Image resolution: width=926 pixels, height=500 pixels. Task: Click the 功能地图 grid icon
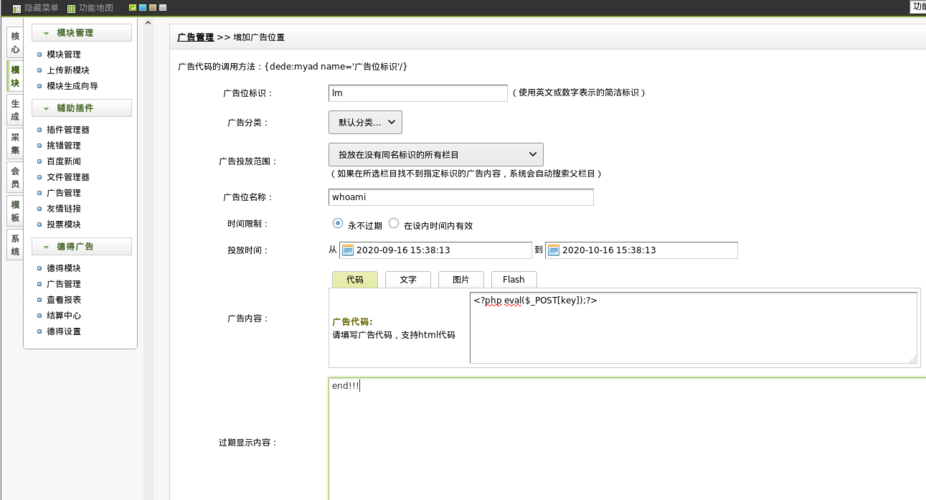(71, 8)
